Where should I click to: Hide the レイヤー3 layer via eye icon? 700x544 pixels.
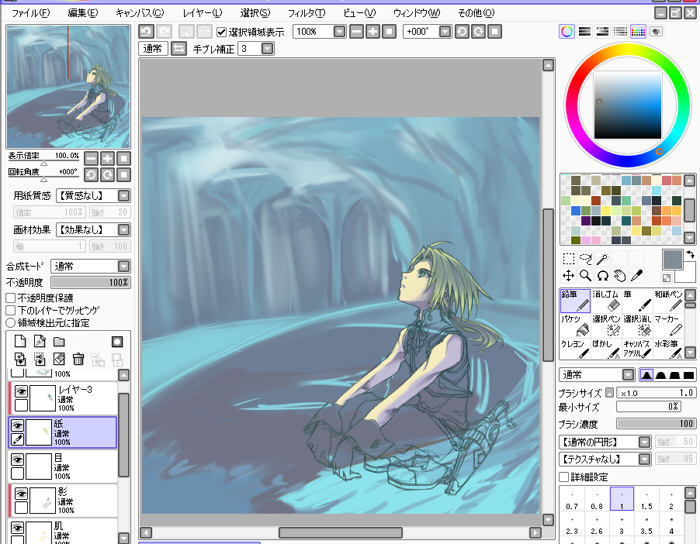point(21,391)
